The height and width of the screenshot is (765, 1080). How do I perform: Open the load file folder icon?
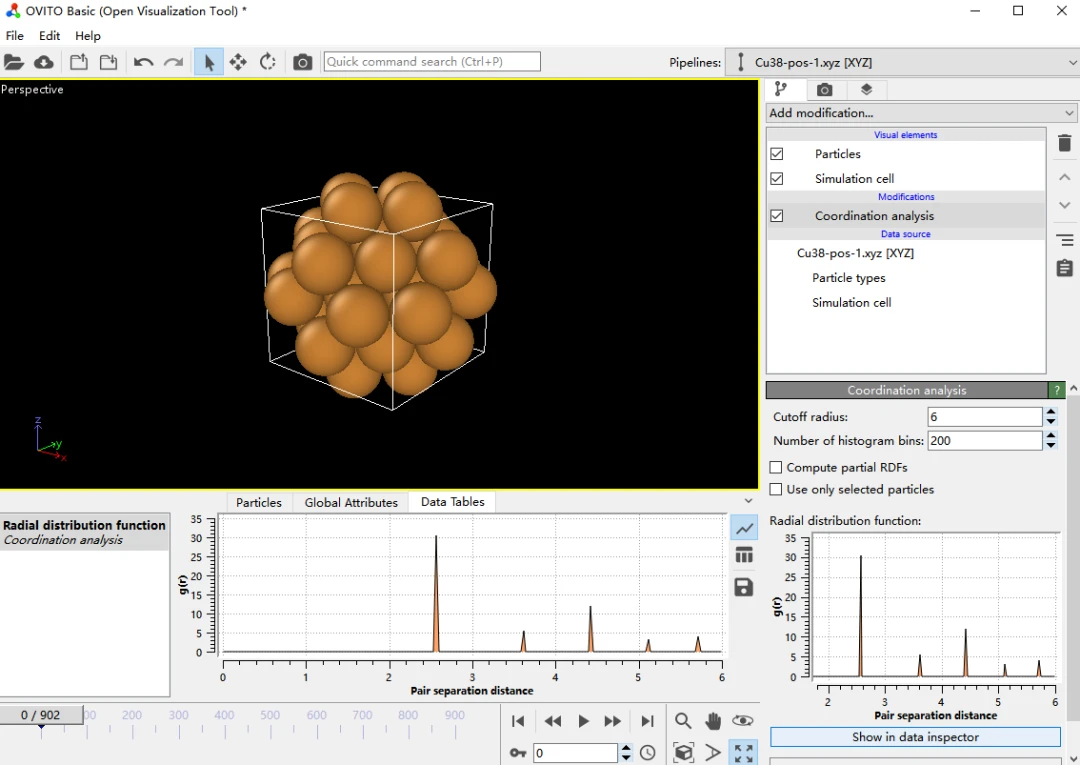pos(14,62)
